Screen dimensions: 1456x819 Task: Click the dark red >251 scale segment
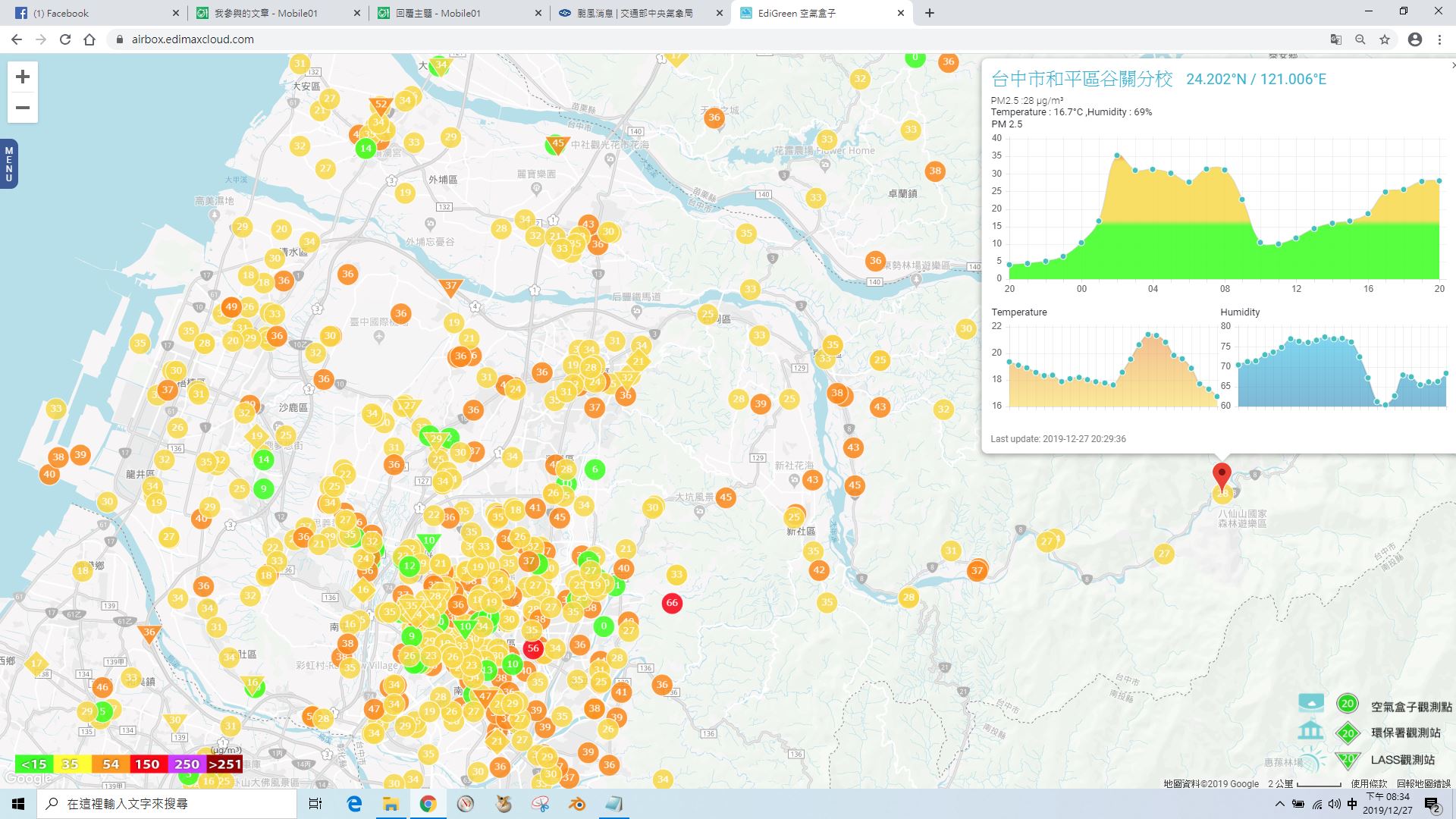coord(224,764)
